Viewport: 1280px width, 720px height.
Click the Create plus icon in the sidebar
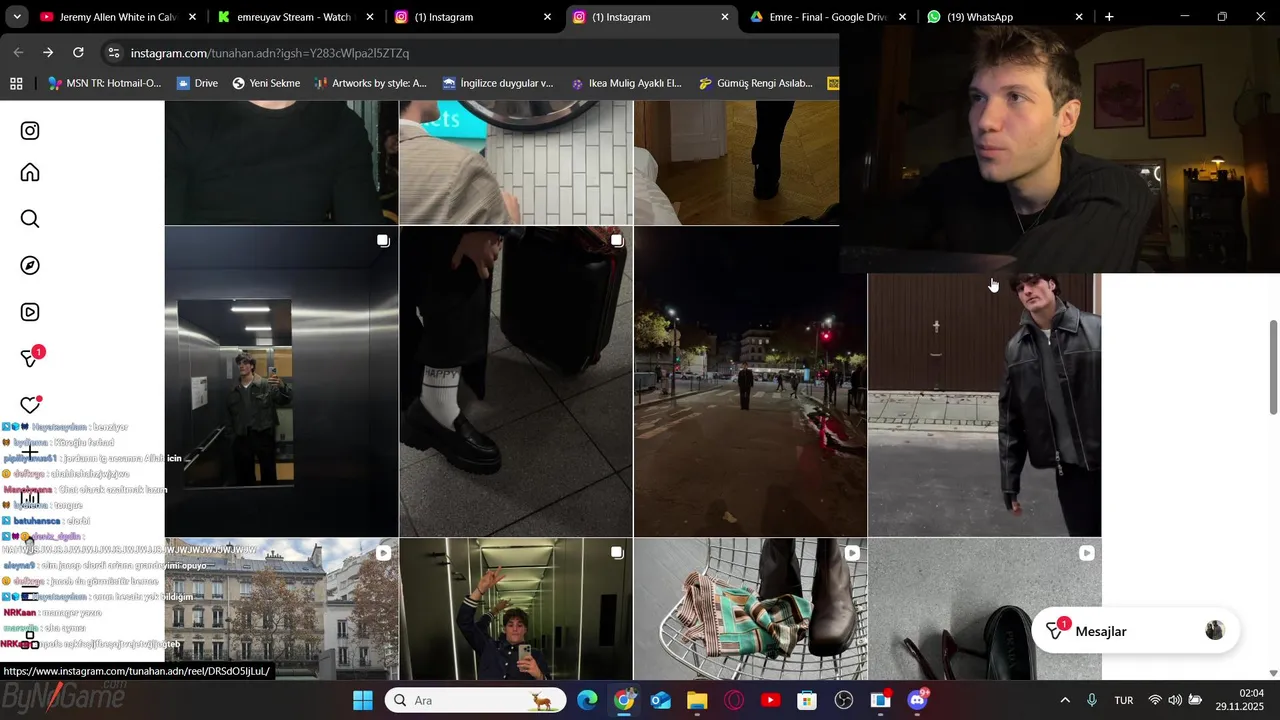pyautogui.click(x=30, y=452)
